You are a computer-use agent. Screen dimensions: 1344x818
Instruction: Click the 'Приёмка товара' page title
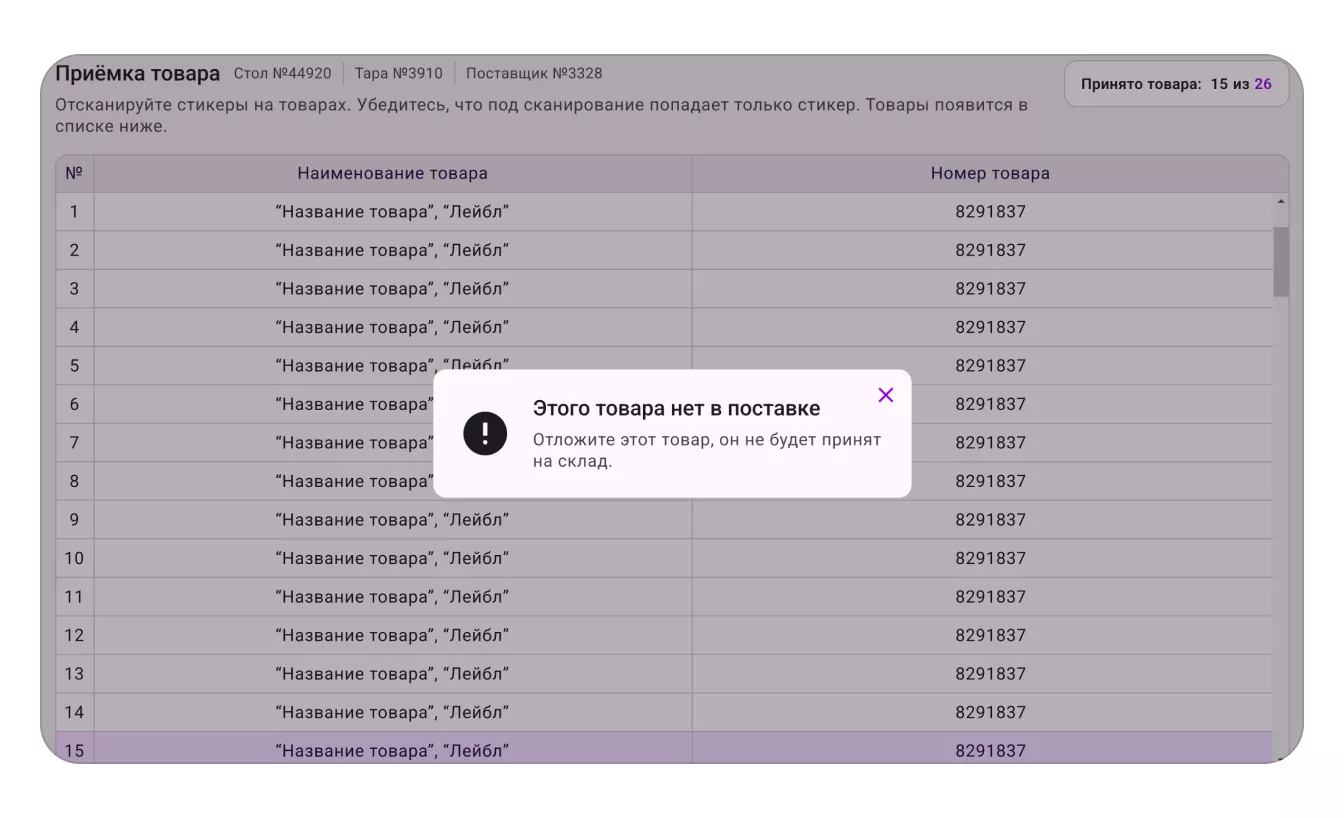(137, 74)
